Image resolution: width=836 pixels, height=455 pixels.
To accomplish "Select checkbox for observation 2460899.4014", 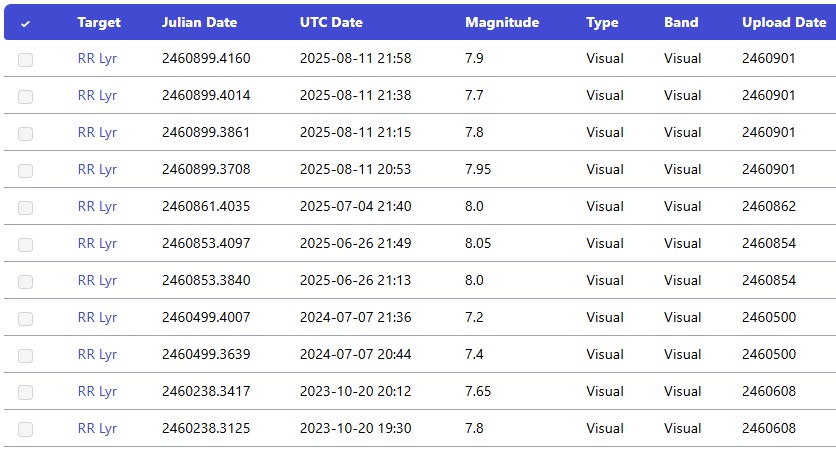I will [25, 97].
